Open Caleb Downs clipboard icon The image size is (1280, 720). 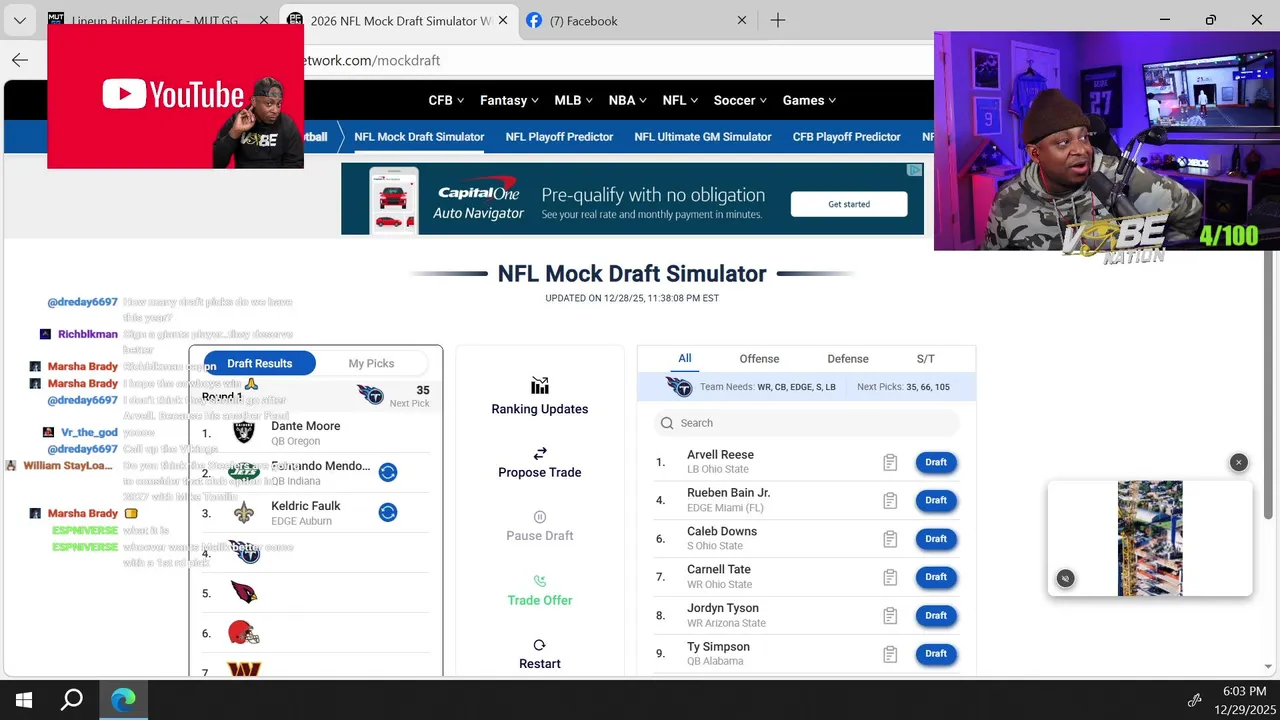pyautogui.click(x=890, y=539)
